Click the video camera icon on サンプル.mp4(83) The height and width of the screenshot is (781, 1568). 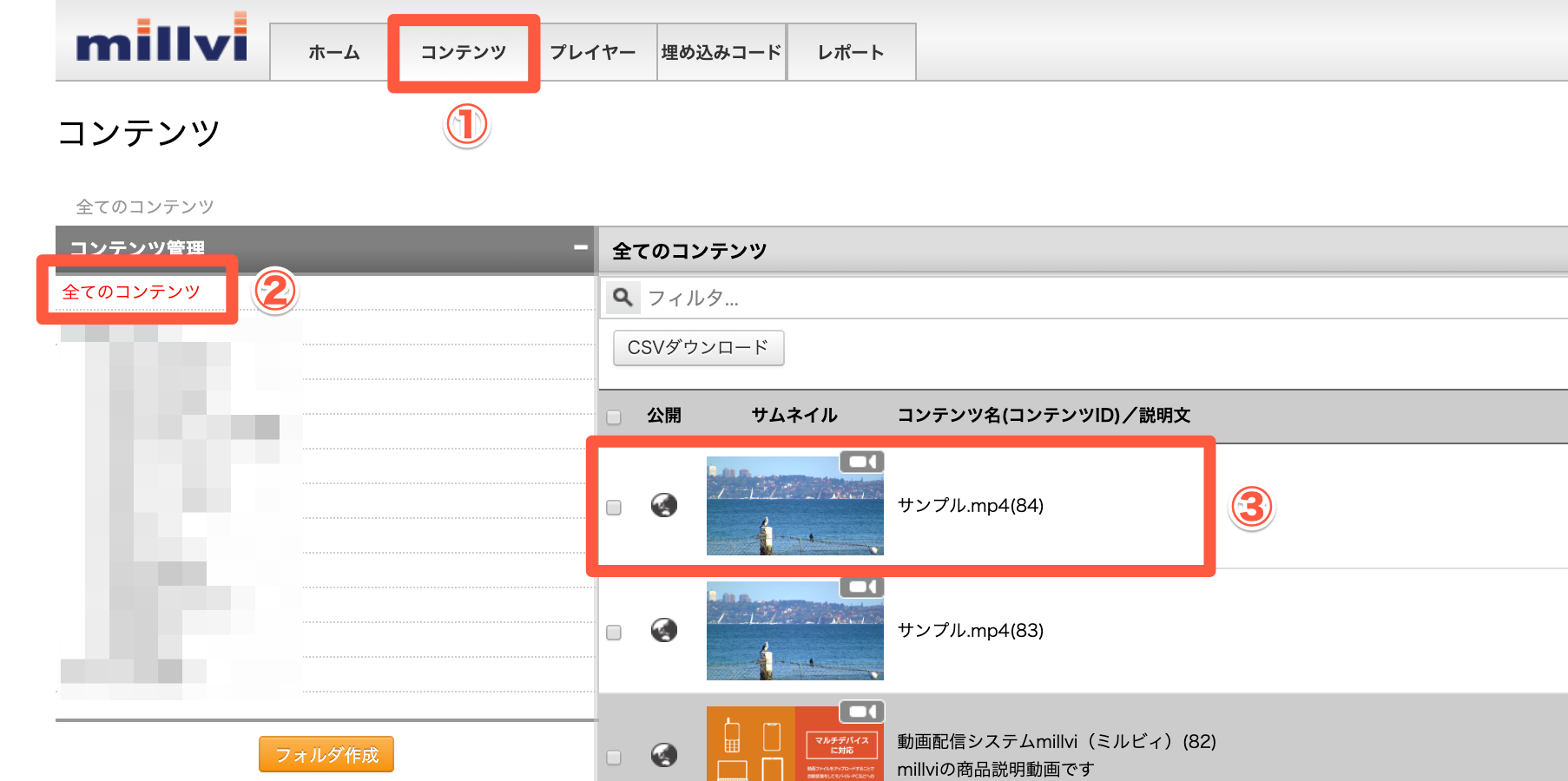click(862, 587)
